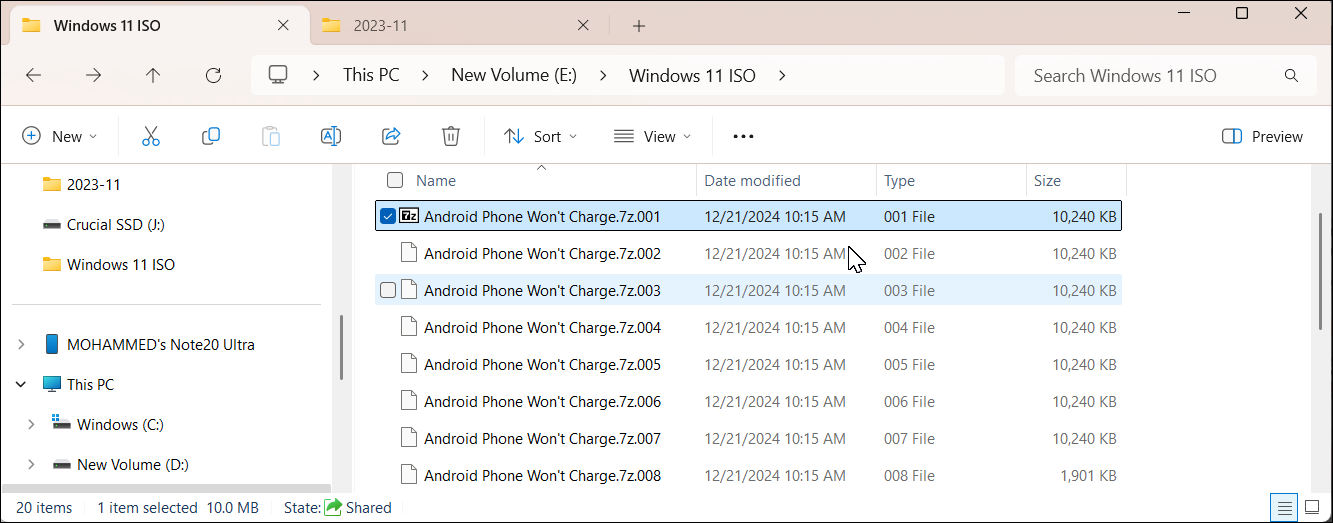The width and height of the screenshot is (1333, 523).
Task: Open the View dropdown menu
Action: point(653,136)
